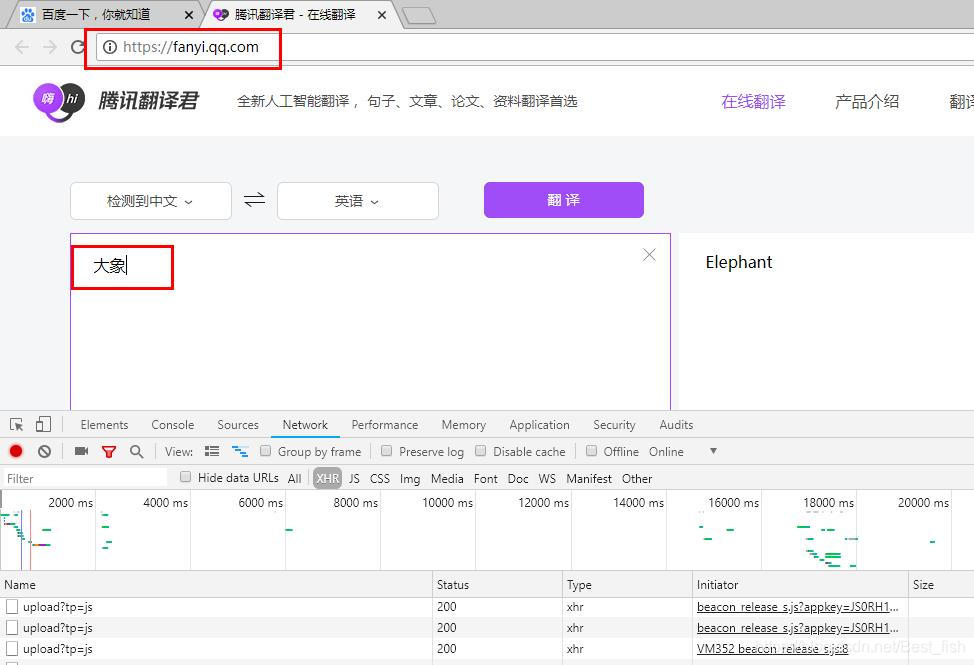
Task: Click the screenshot capture camera icon
Action: point(81,451)
